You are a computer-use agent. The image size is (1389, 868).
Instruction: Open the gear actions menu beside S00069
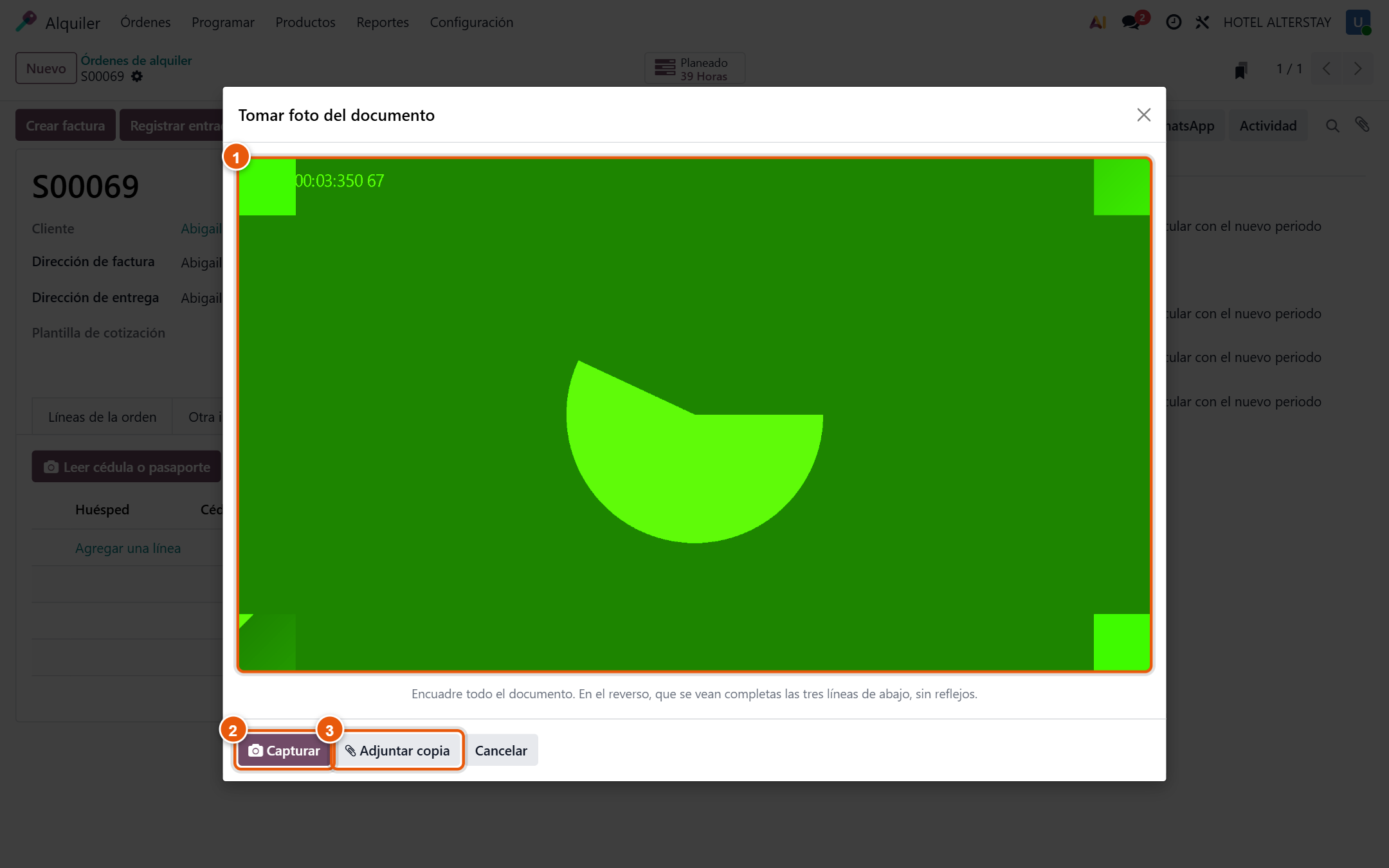click(x=137, y=77)
